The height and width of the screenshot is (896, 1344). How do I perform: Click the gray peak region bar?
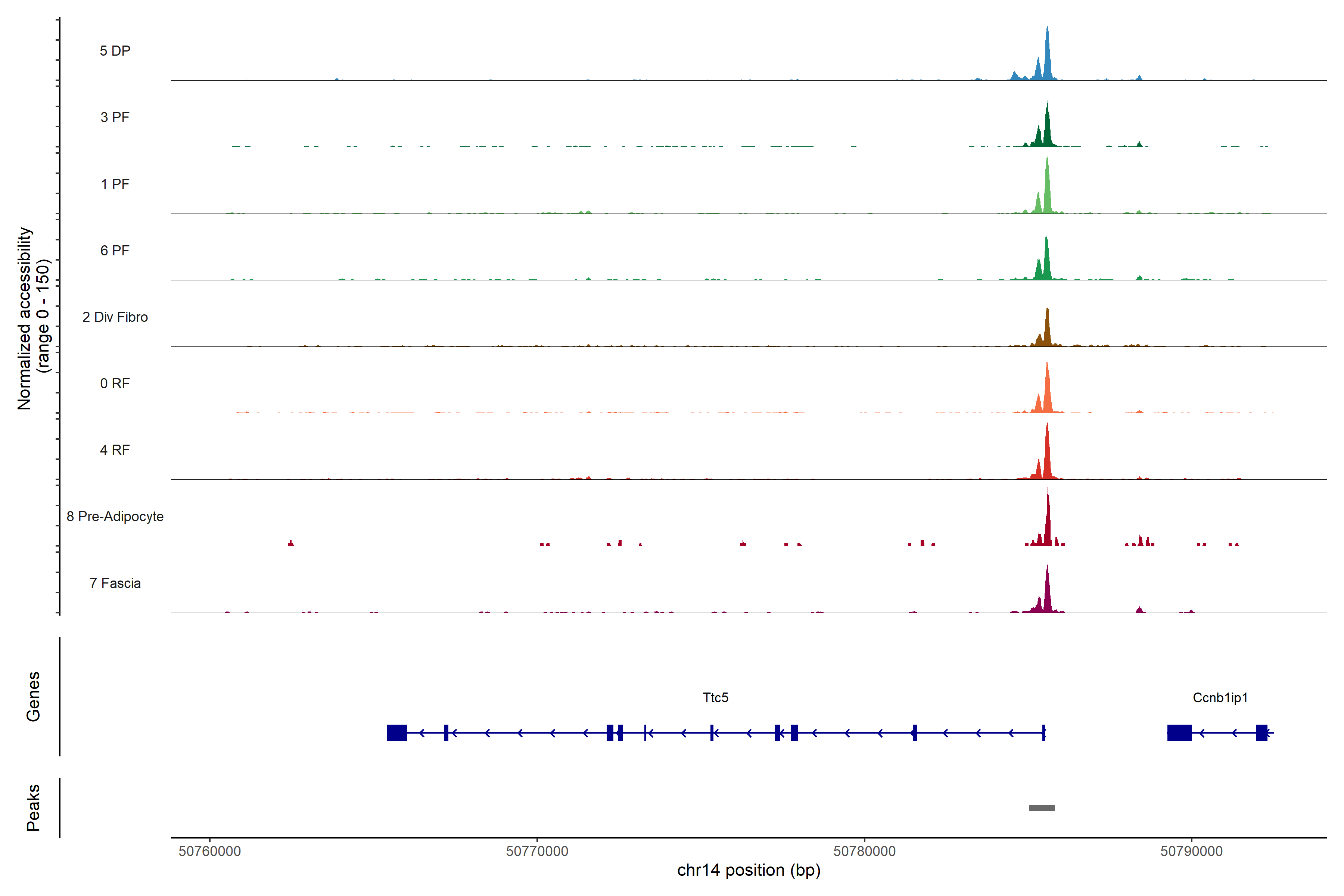coord(1042,808)
